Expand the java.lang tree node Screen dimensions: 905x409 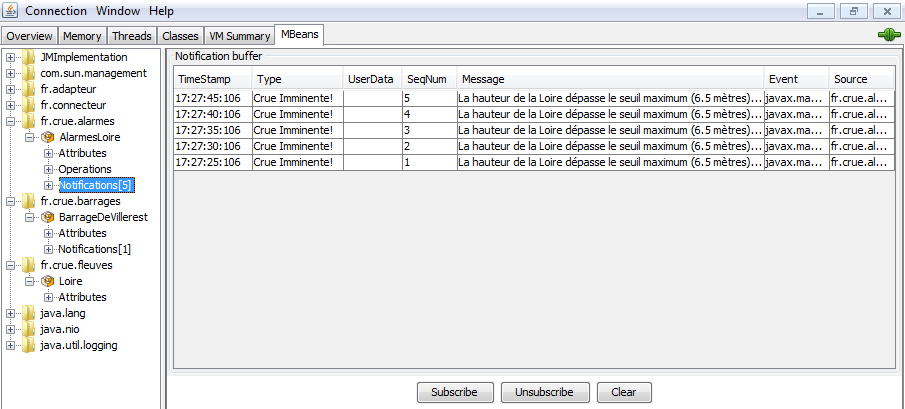click(11, 313)
